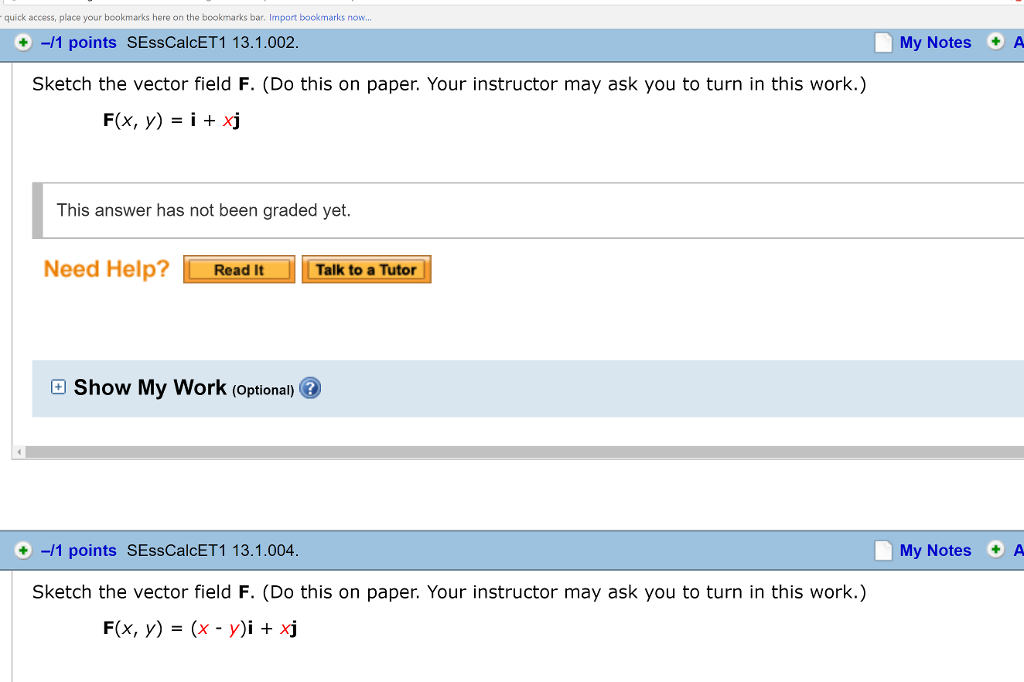Screen dimensions: 1024x682
Task: Click green plus right of My Notes, 13.1.002
Action: pyautogui.click(x=995, y=42)
